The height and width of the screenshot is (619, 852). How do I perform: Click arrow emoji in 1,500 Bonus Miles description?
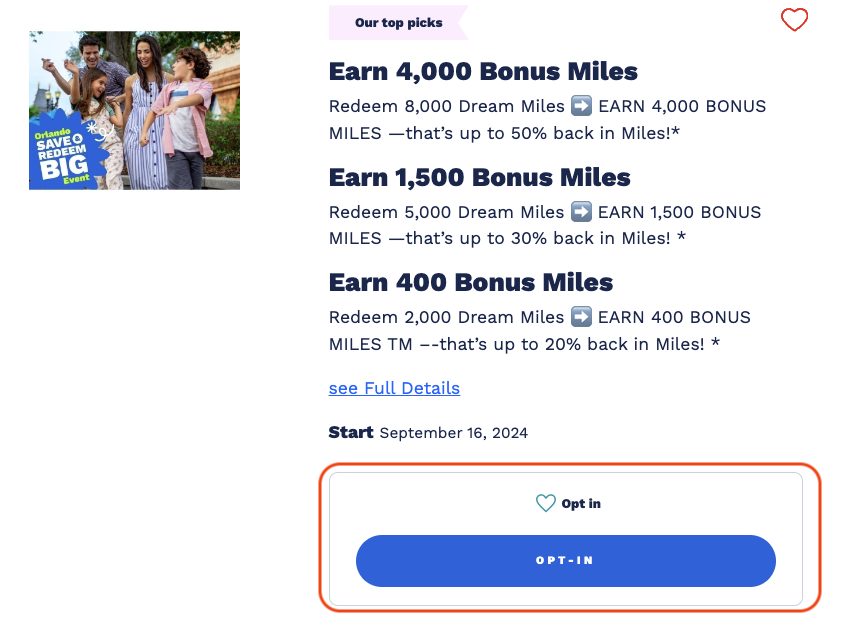pyautogui.click(x=581, y=212)
